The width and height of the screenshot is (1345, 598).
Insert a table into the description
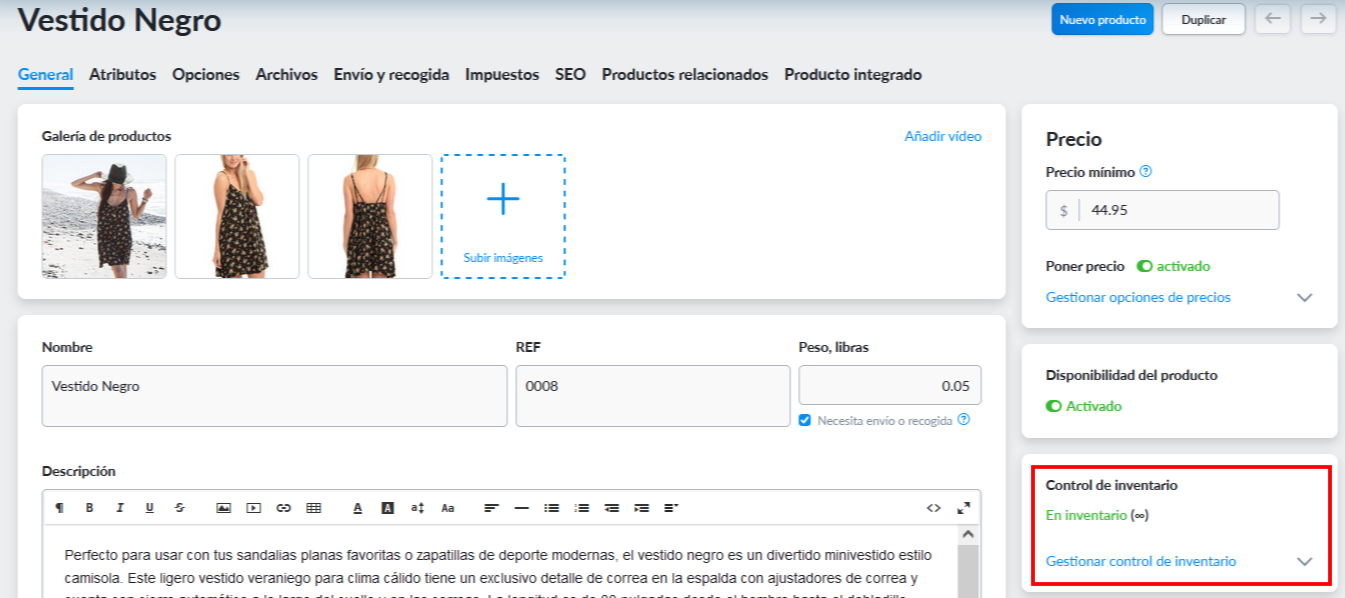[x=313, y=508]
